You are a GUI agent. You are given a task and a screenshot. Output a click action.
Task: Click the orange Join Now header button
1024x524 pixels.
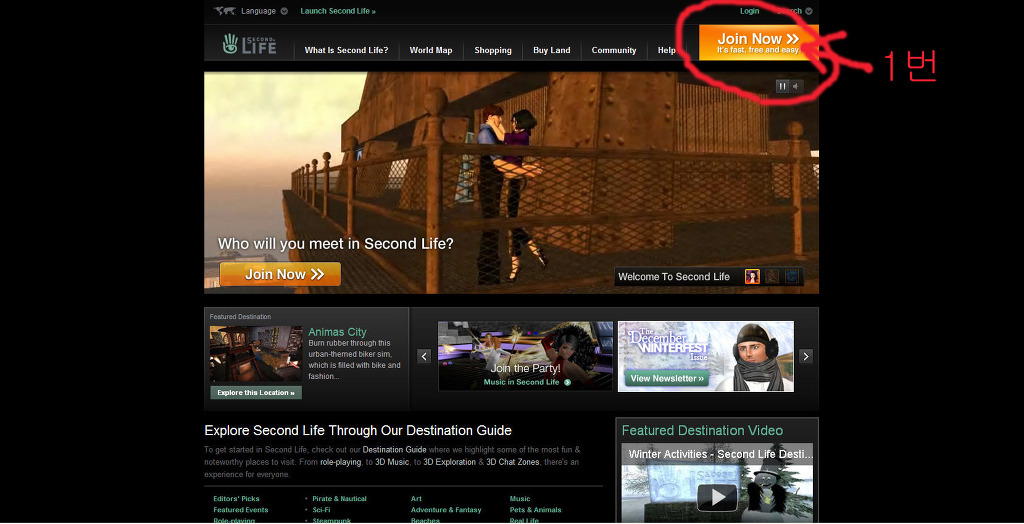tap(758, 42)
